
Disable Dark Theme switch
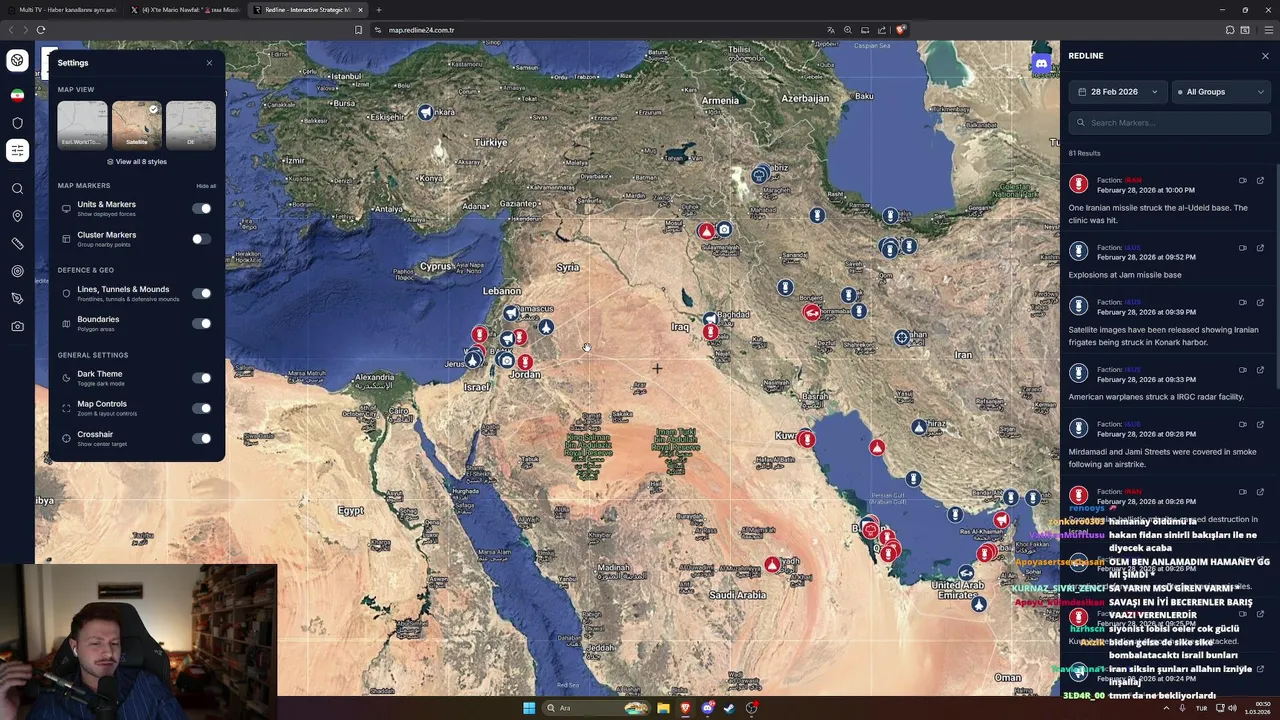[202, 378]
